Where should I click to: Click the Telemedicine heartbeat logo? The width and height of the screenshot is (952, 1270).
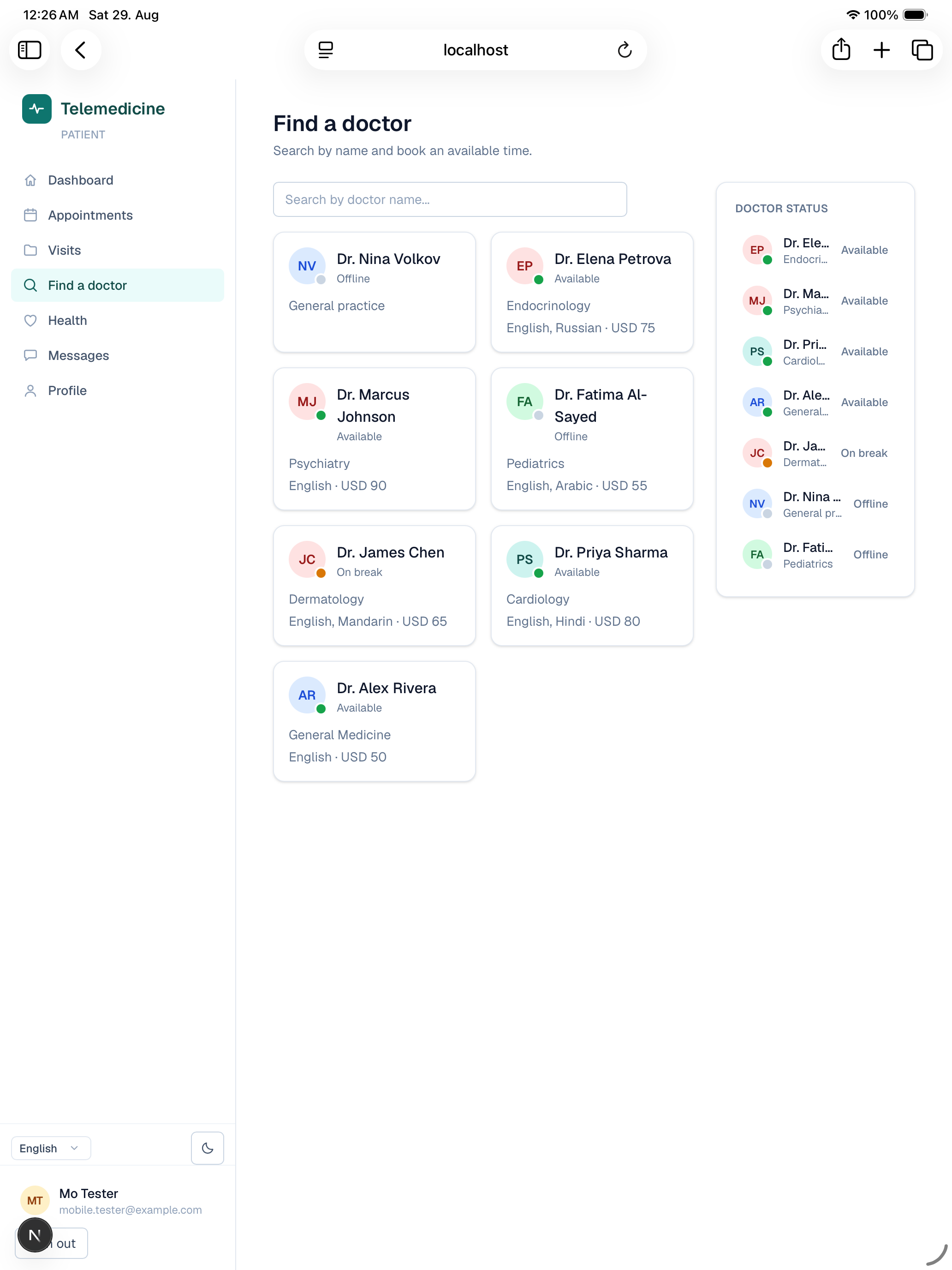click(x=37, y=108)
